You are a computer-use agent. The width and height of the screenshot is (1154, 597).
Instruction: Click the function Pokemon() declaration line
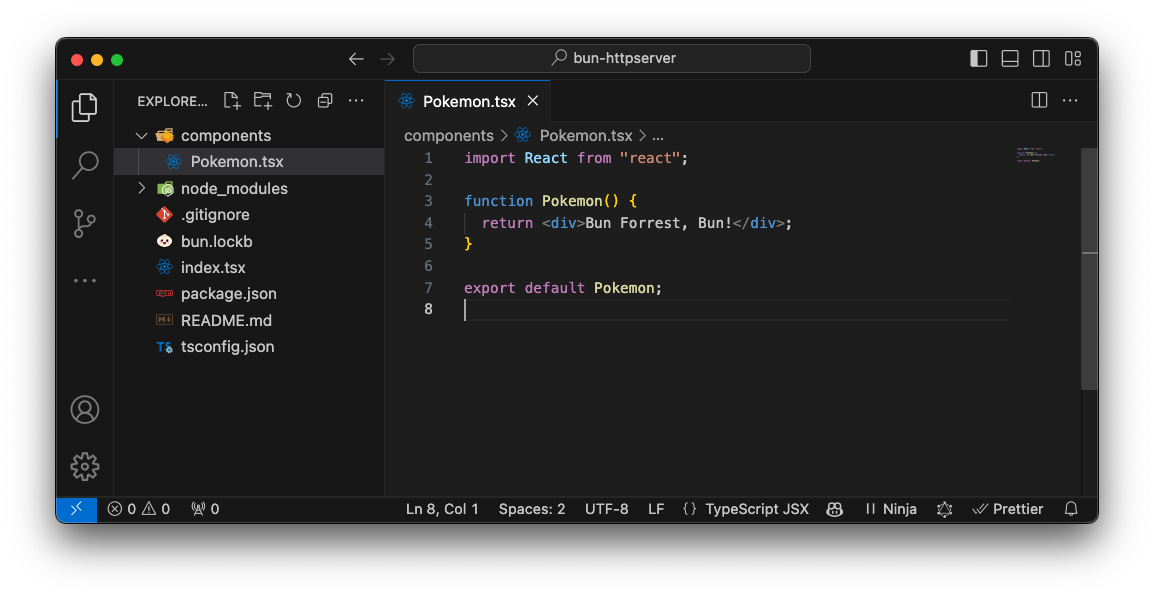click(551, 201)
